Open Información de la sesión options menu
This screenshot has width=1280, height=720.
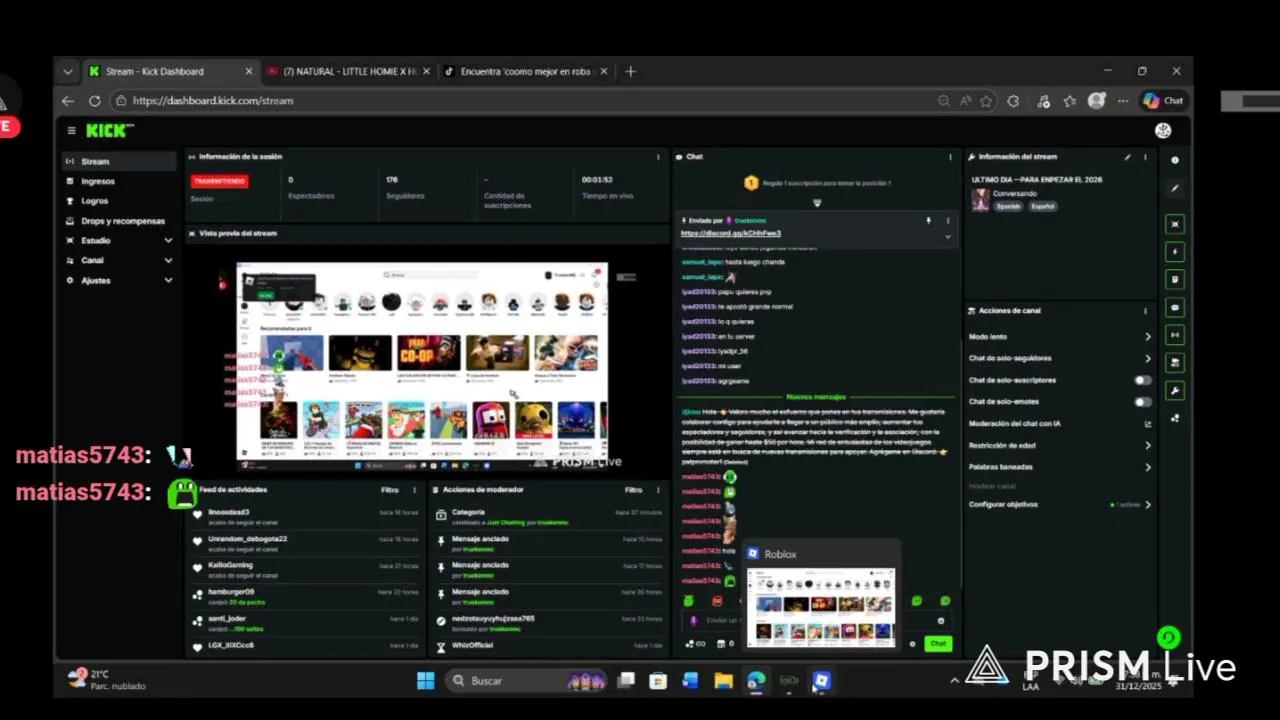[x=658, y=157]
